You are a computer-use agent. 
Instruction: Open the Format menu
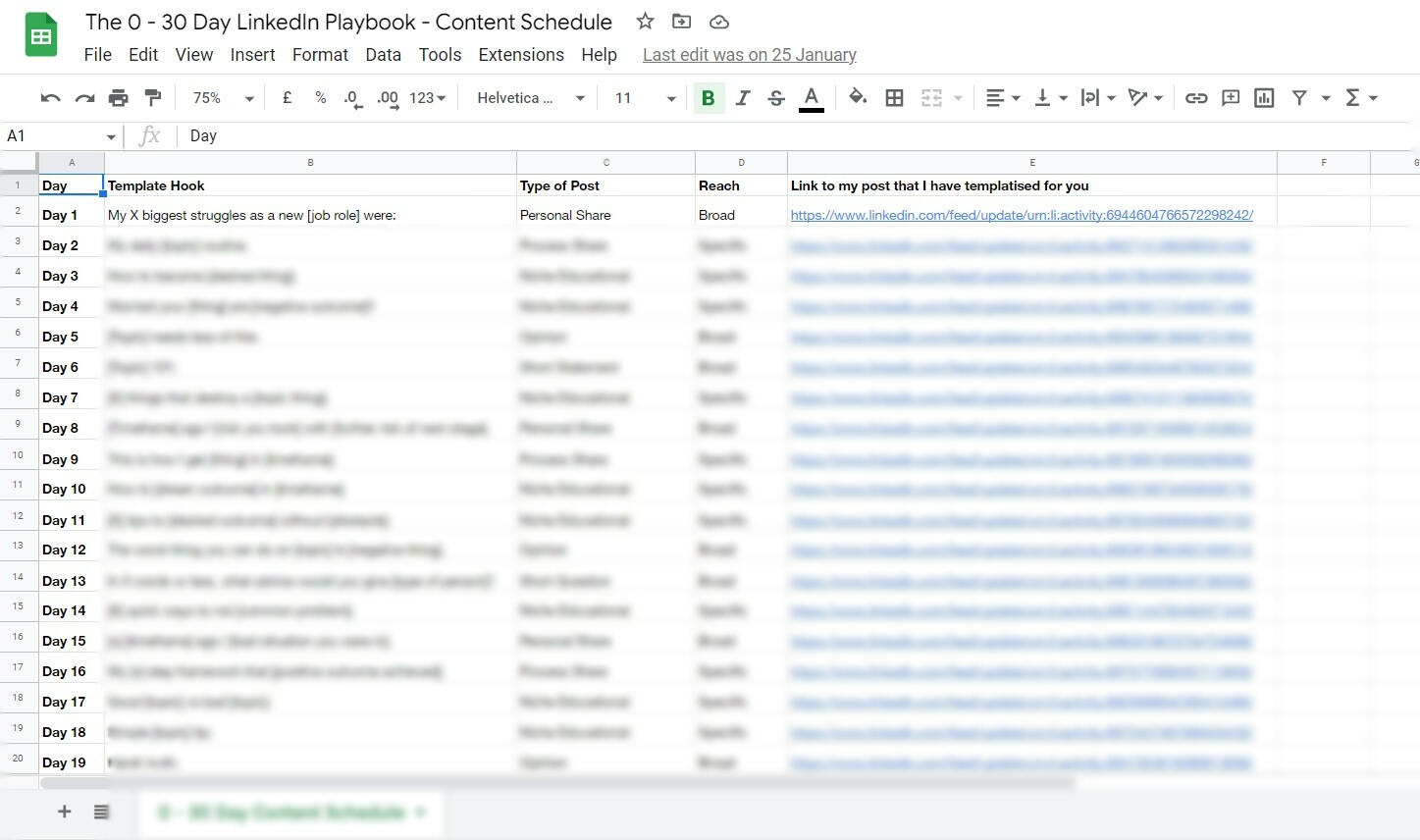coord(320,55)
